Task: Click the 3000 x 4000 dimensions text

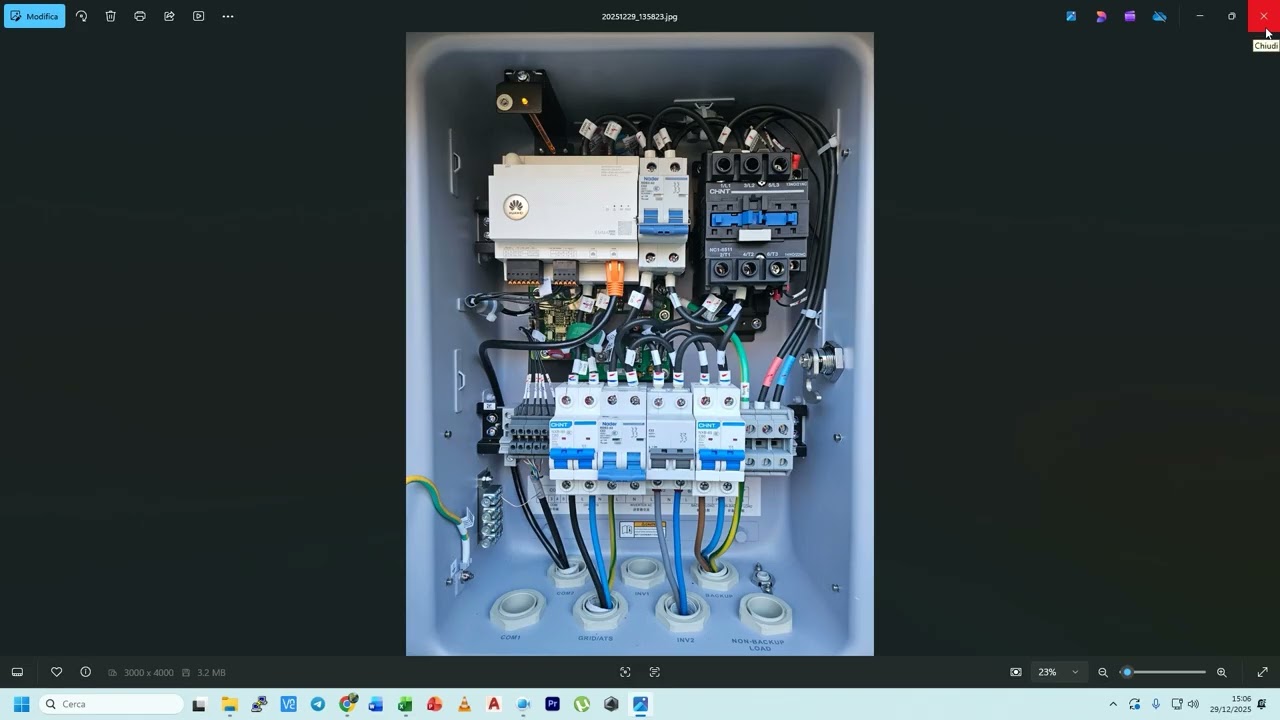Action: [x=149, y=673]
